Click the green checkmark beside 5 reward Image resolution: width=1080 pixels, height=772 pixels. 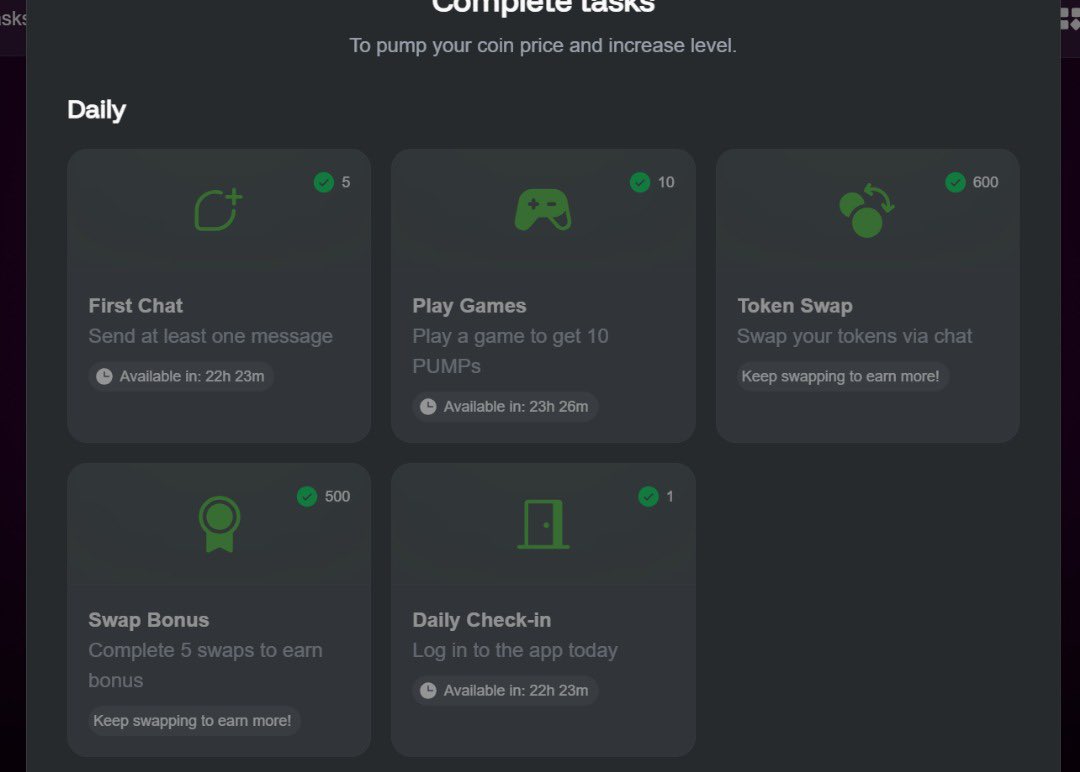tap(324, 182)
